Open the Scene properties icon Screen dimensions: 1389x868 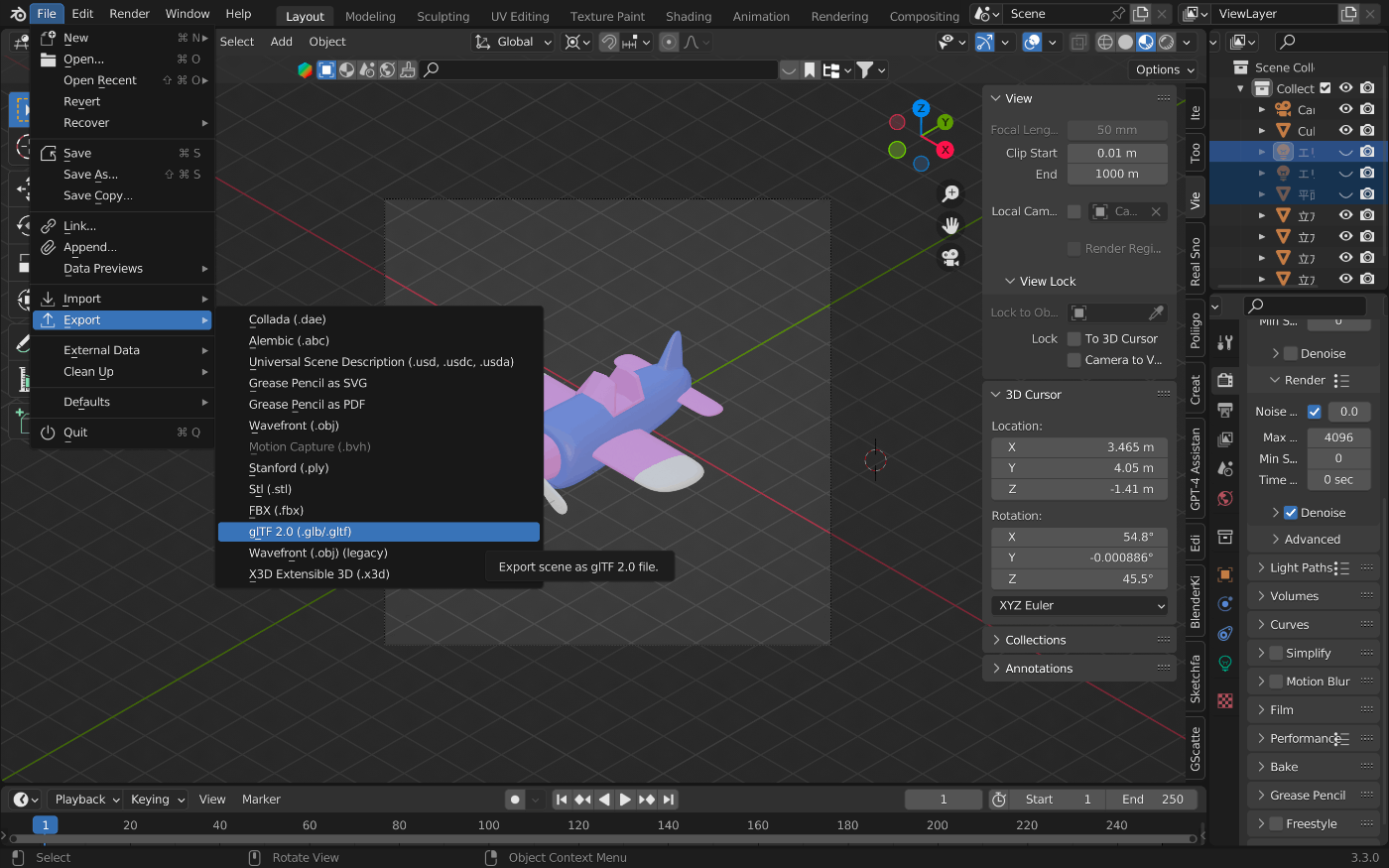[1225, 468]
